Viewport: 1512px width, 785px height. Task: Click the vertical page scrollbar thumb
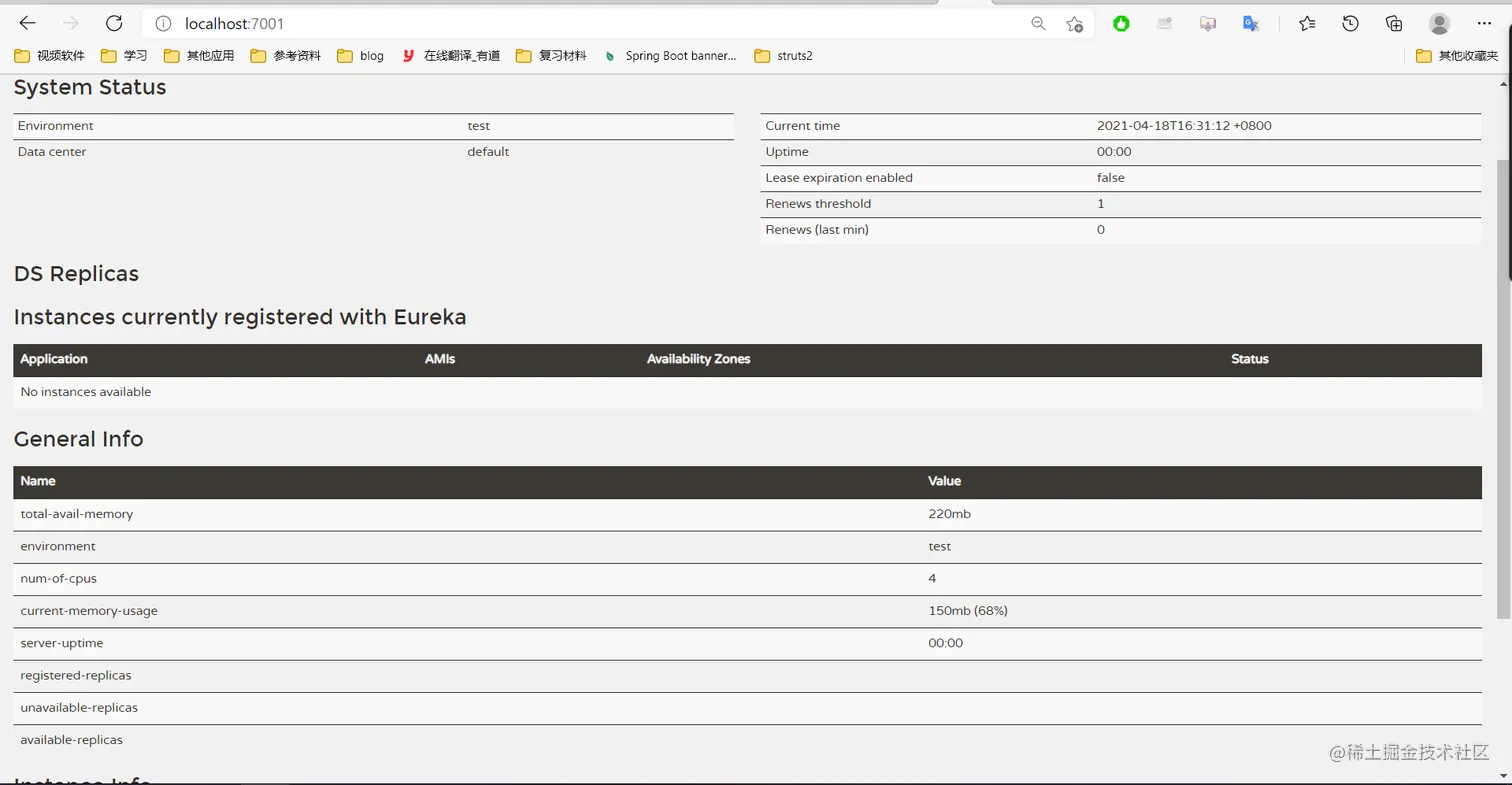(x=1503, y=390)
